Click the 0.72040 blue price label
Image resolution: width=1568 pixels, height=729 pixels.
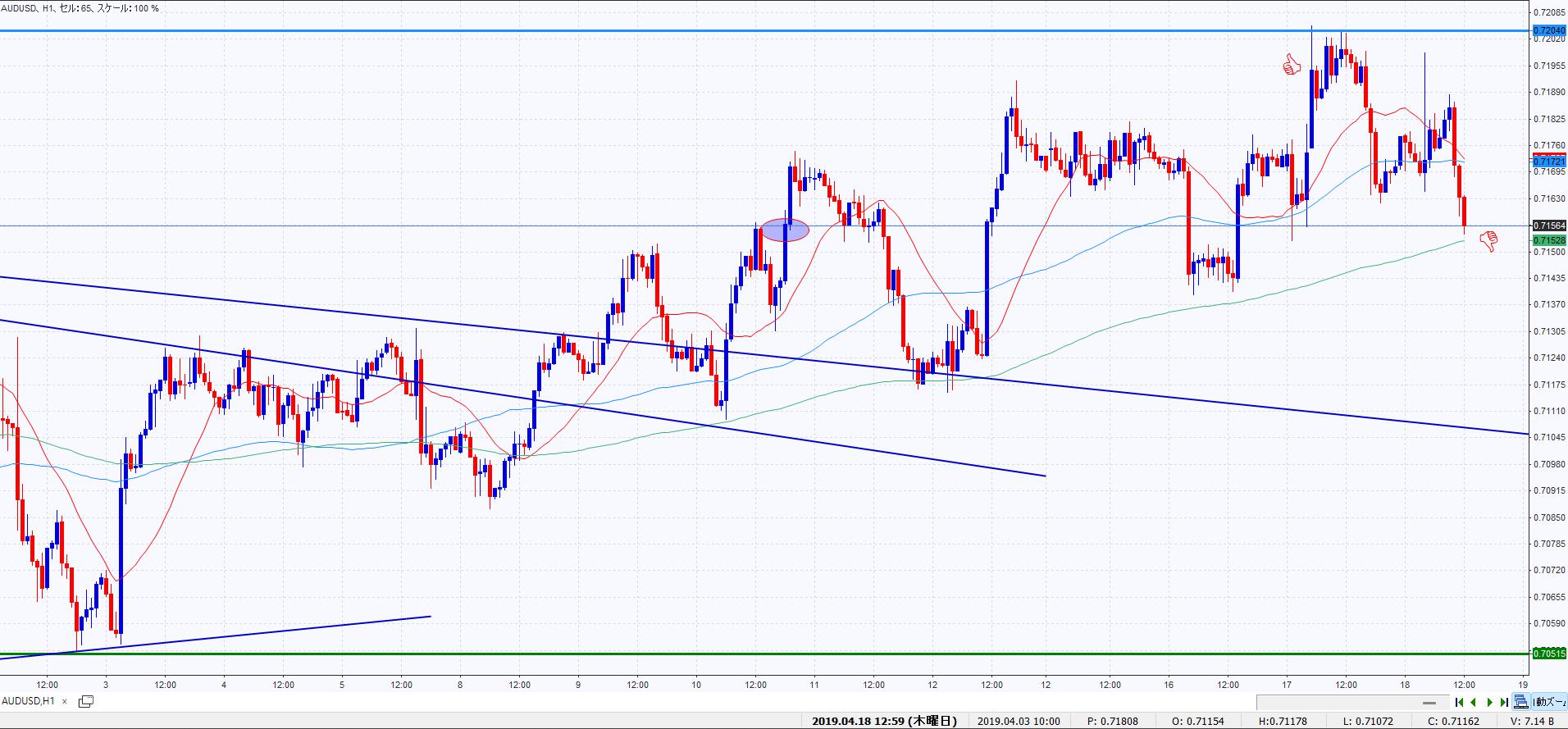point(1549,30)
